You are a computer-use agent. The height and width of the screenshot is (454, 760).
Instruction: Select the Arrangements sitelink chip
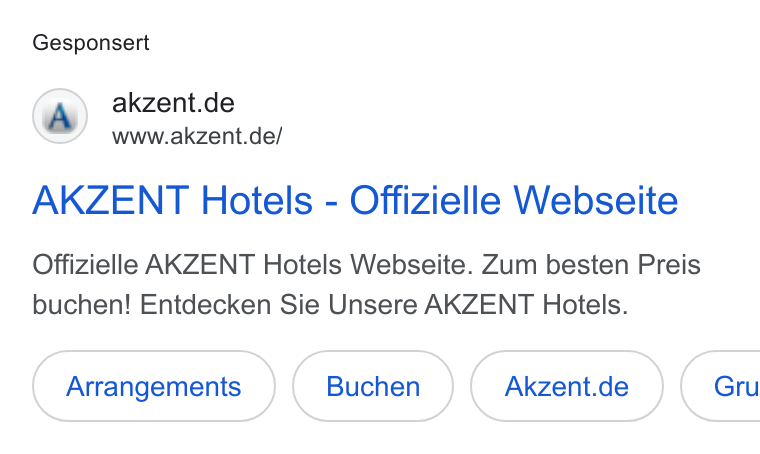tap(154, 386)
